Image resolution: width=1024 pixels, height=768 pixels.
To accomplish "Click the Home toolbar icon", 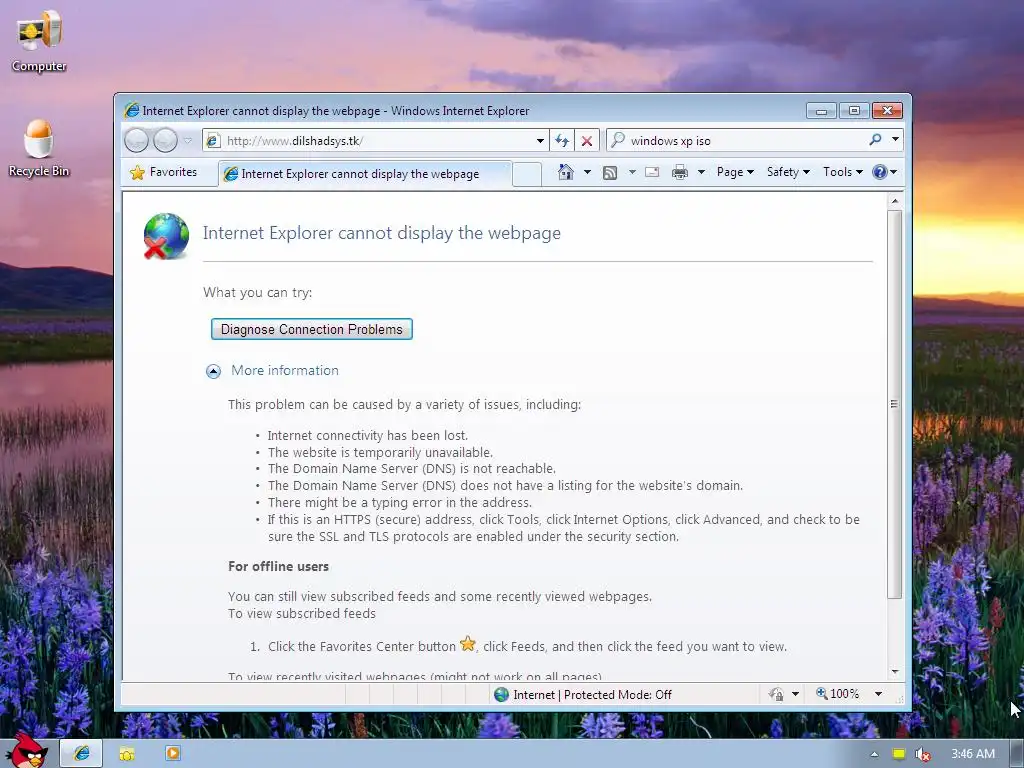I will (x=566, y=172).
